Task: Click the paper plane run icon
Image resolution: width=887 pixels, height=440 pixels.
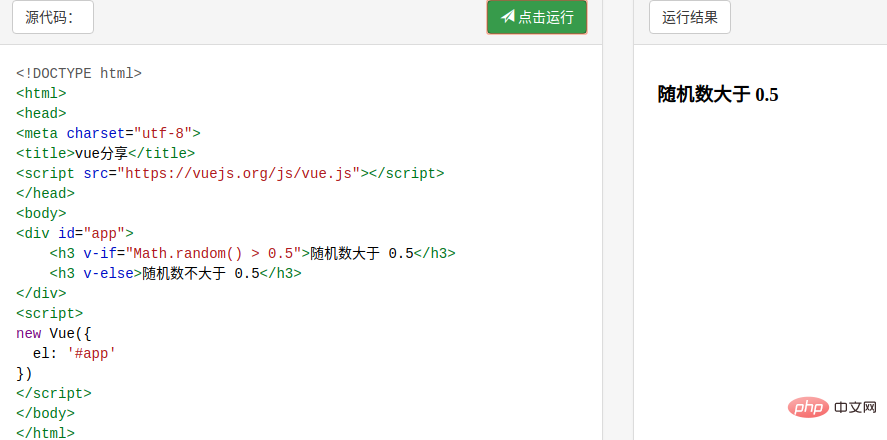Action: click(508, 17)
